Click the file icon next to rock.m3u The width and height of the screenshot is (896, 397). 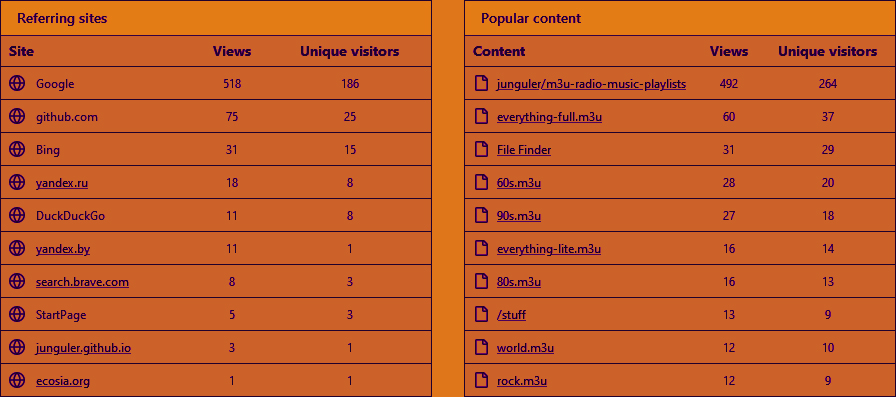pyautogui.click(x=482, y=380)
